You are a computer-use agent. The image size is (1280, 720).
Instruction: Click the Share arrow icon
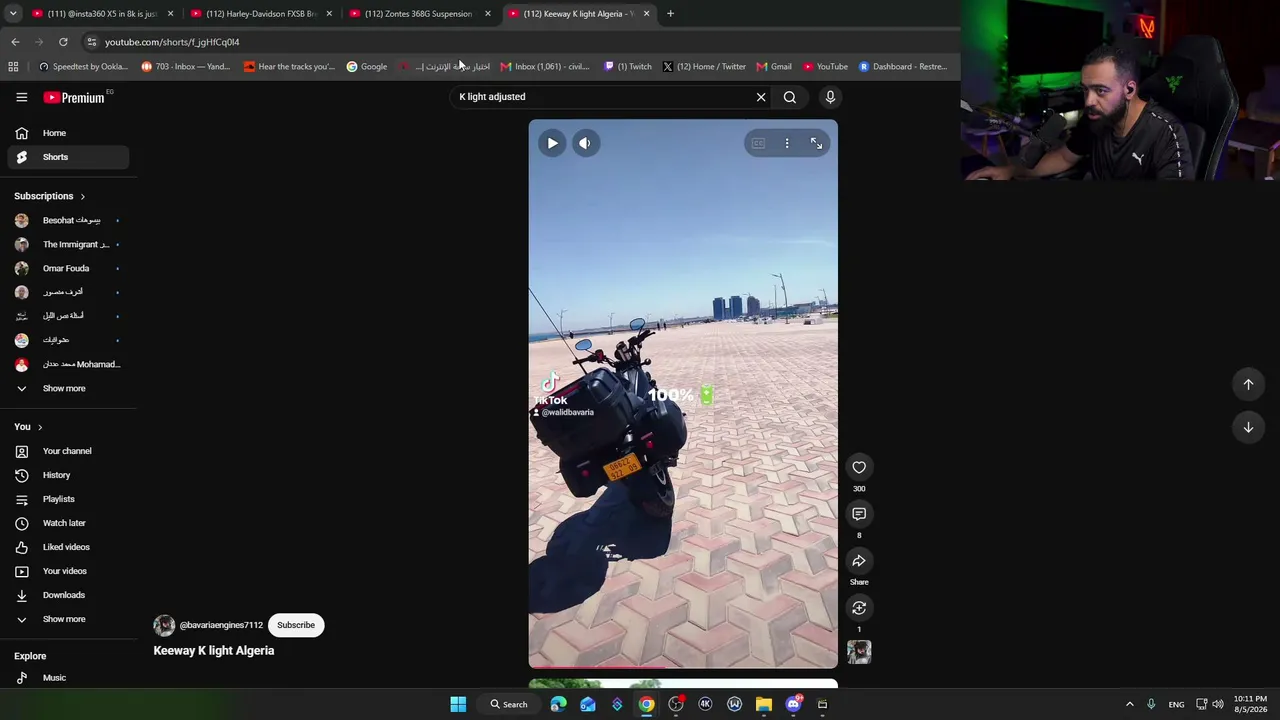(859, 560)
